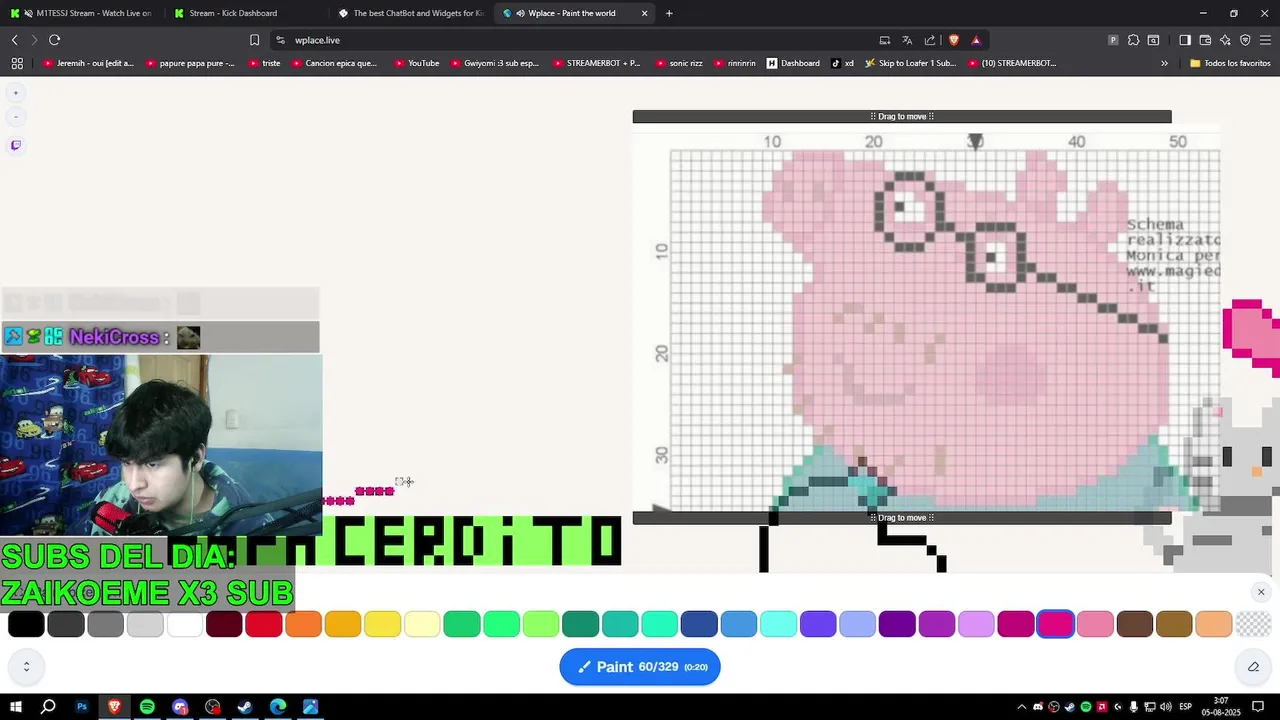Open Windows taskbar search
The height and width of the screenshot is (720, 1280).
click(x=48, y=707)
